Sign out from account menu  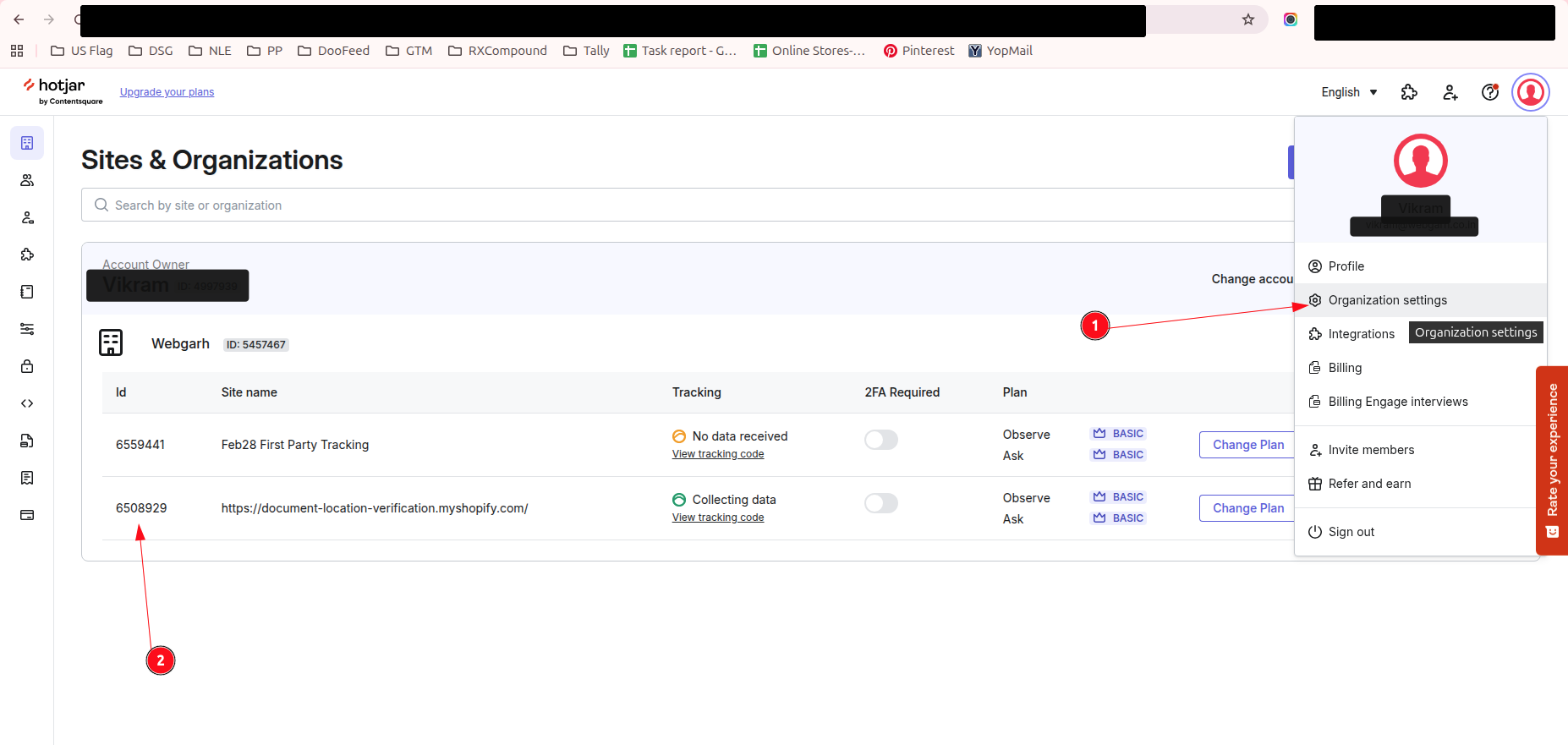coord(1421,532)
